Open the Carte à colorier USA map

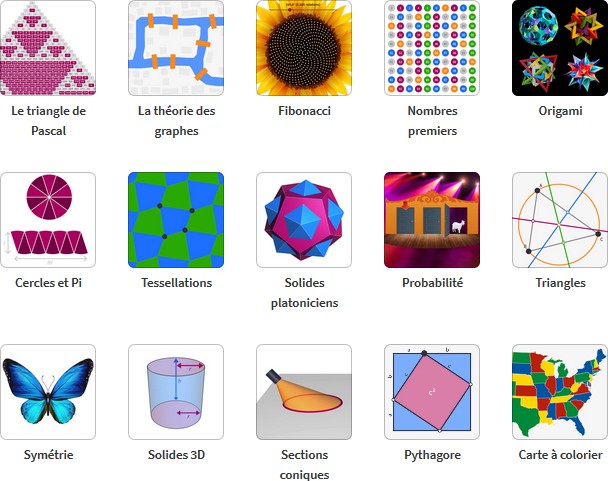coord(560,392)
